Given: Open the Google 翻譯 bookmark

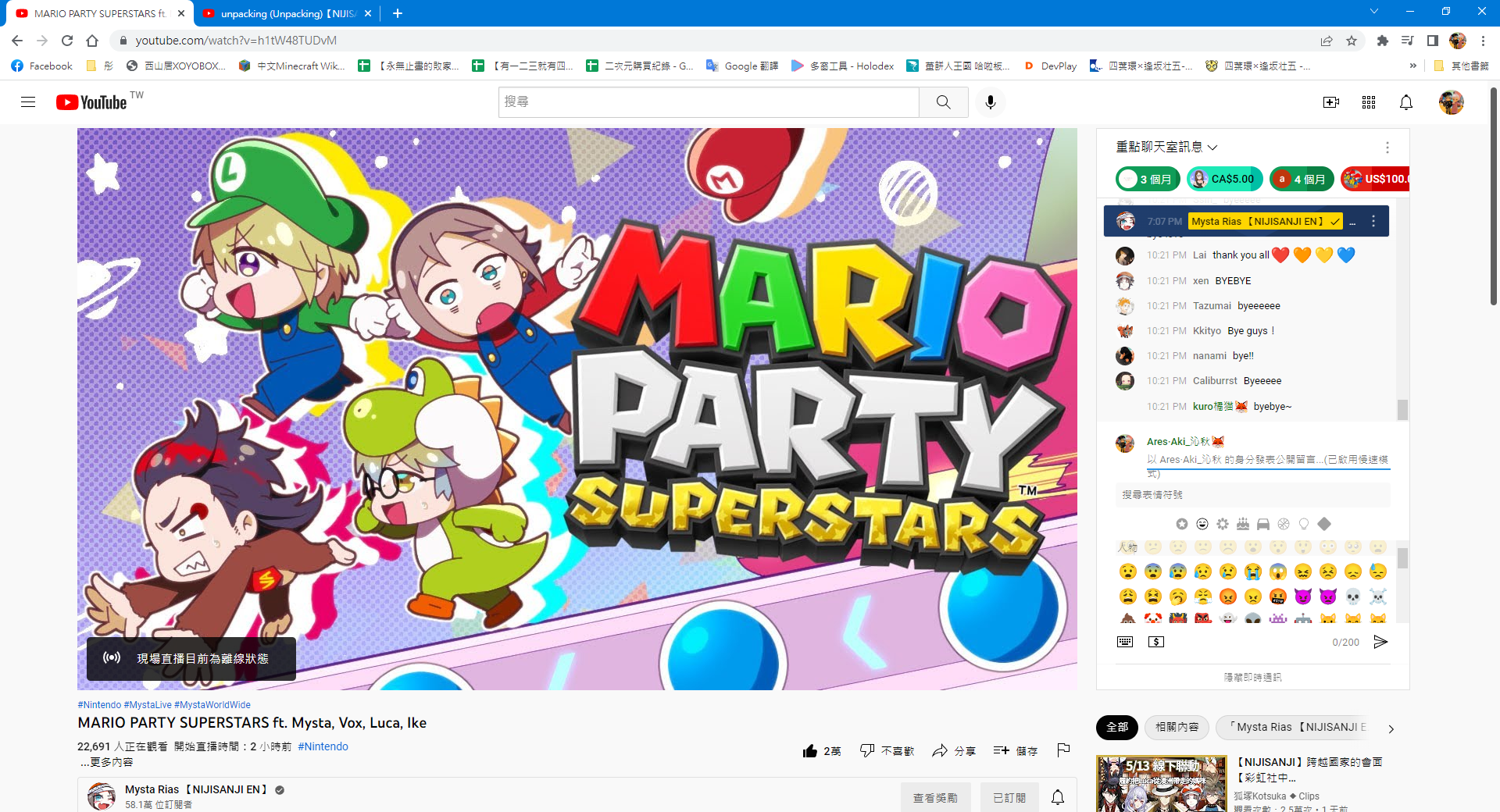Looking at the screenshot, I should pos(742,66).
